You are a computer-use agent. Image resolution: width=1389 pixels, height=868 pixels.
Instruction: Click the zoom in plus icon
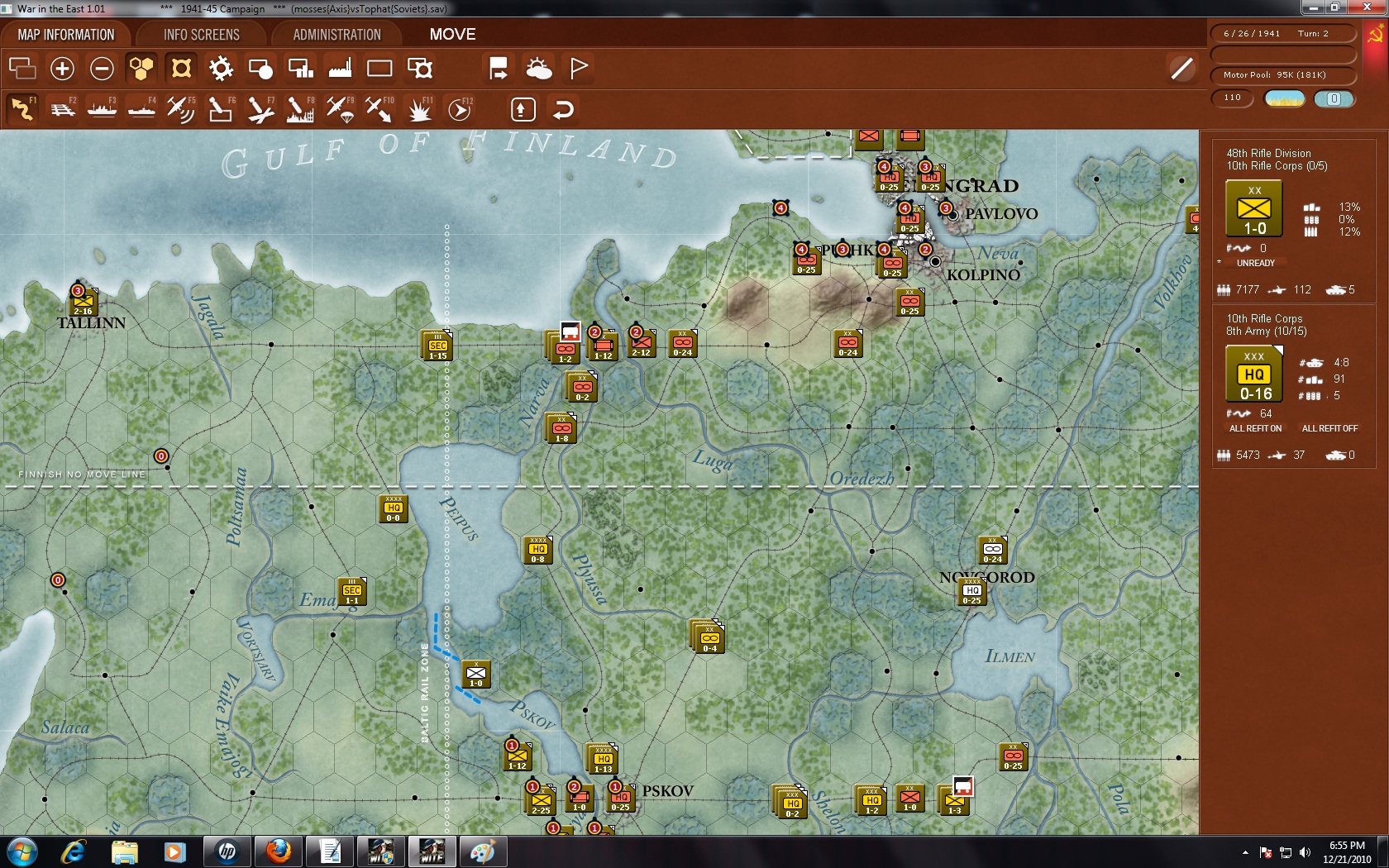tap(62, 69)
